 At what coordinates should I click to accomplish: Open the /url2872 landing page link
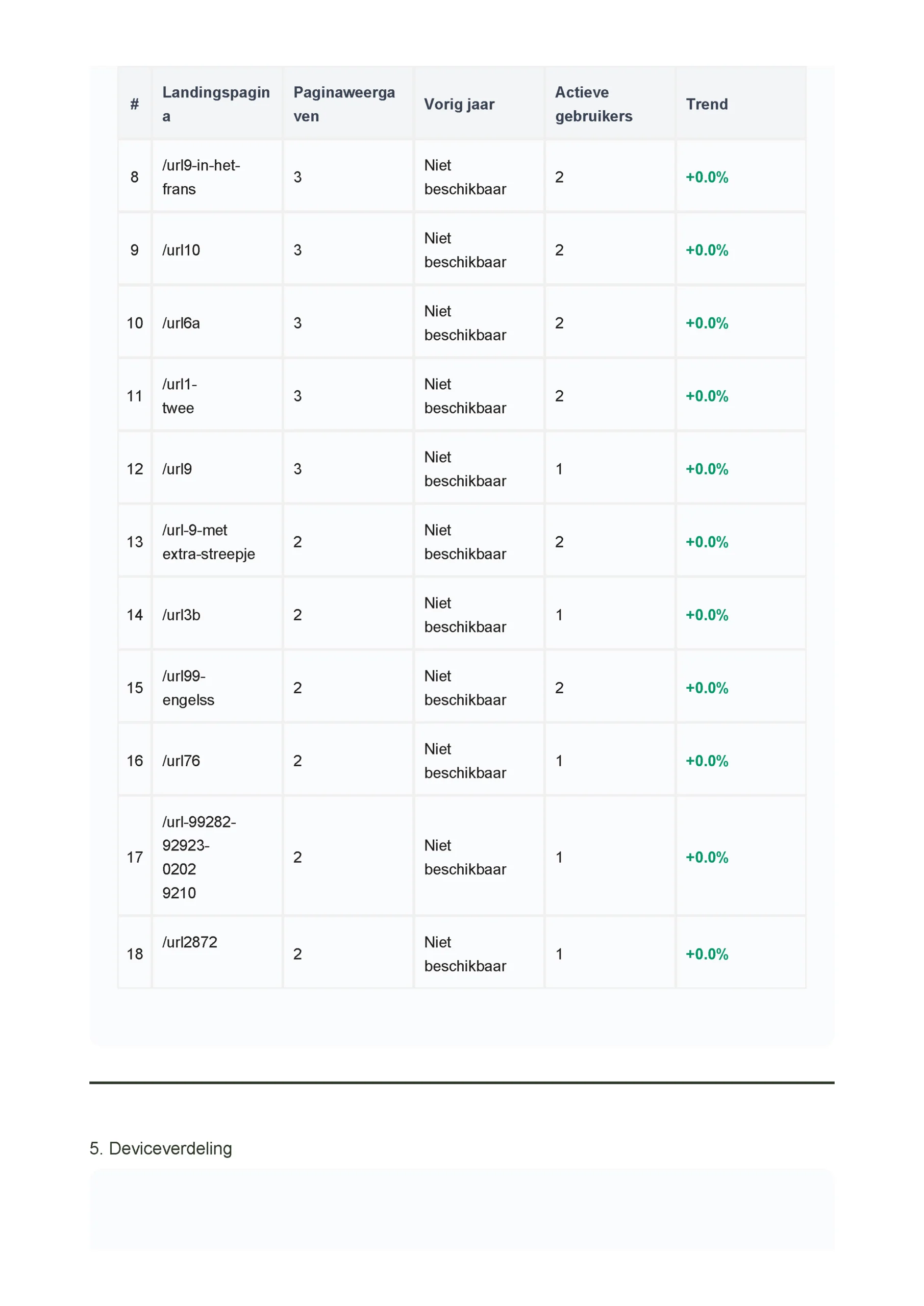pyautogui.click(x=189, y=942)
